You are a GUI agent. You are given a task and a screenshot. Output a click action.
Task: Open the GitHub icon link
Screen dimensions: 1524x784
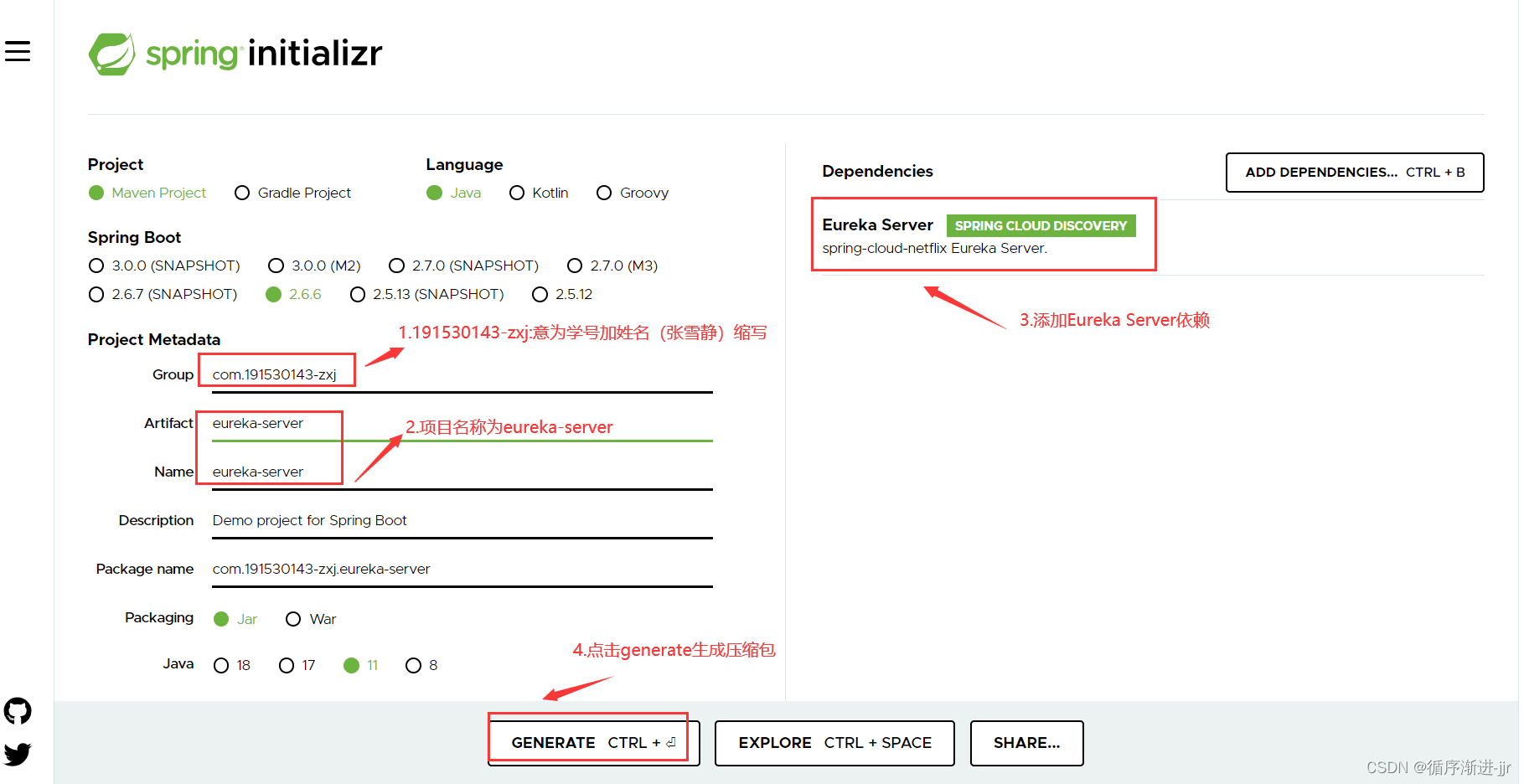click(x=18, y=711)
